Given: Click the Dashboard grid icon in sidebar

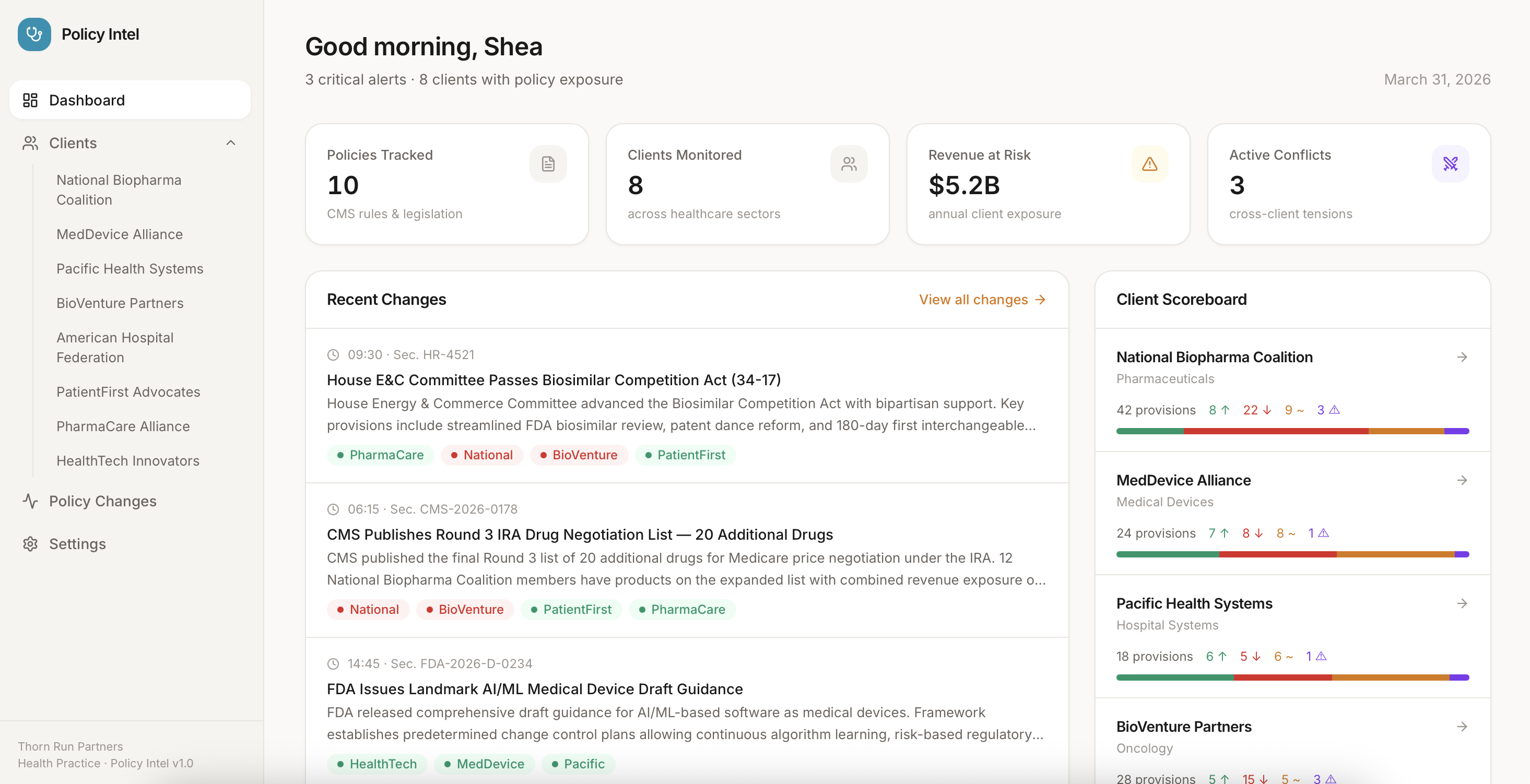Looking at the screenshot, I should coord(30,100).
